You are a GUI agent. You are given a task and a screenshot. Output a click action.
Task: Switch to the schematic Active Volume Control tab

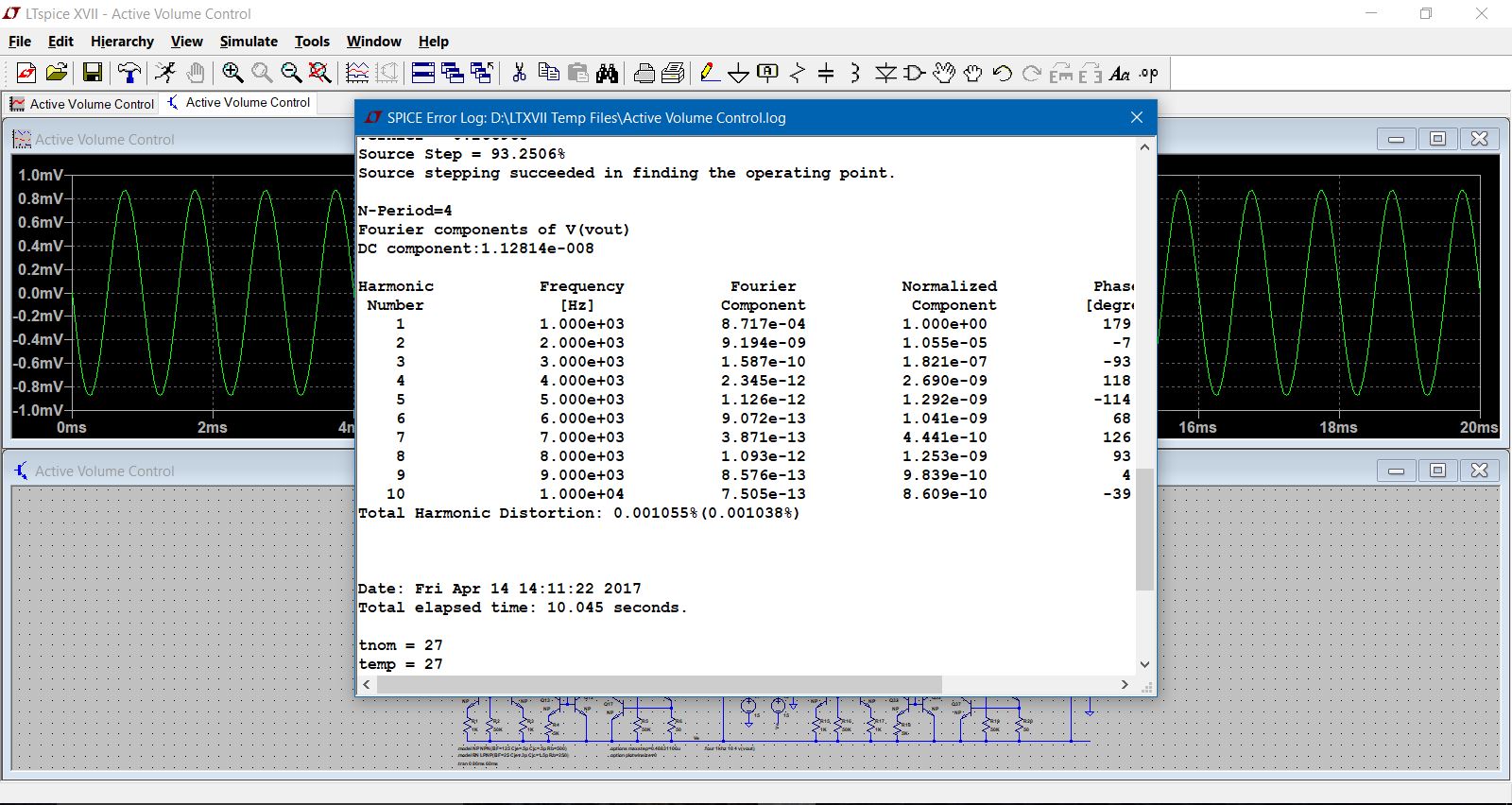pyautogui.click(x=239, y=102)
